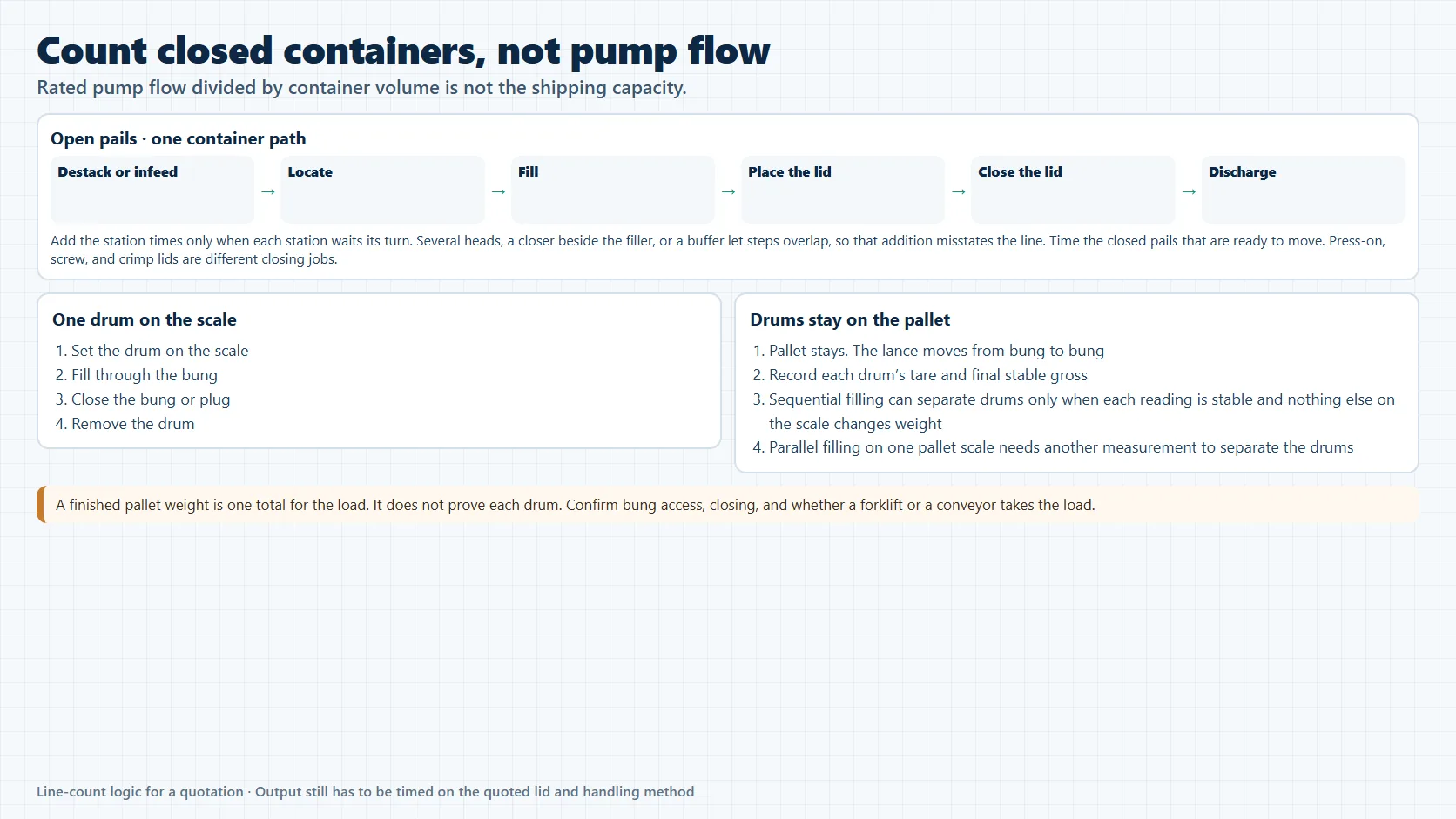Click 'Parallel filling on one pallet scale' item
The image size is (1456, 819).
(x=1053, y=447)
